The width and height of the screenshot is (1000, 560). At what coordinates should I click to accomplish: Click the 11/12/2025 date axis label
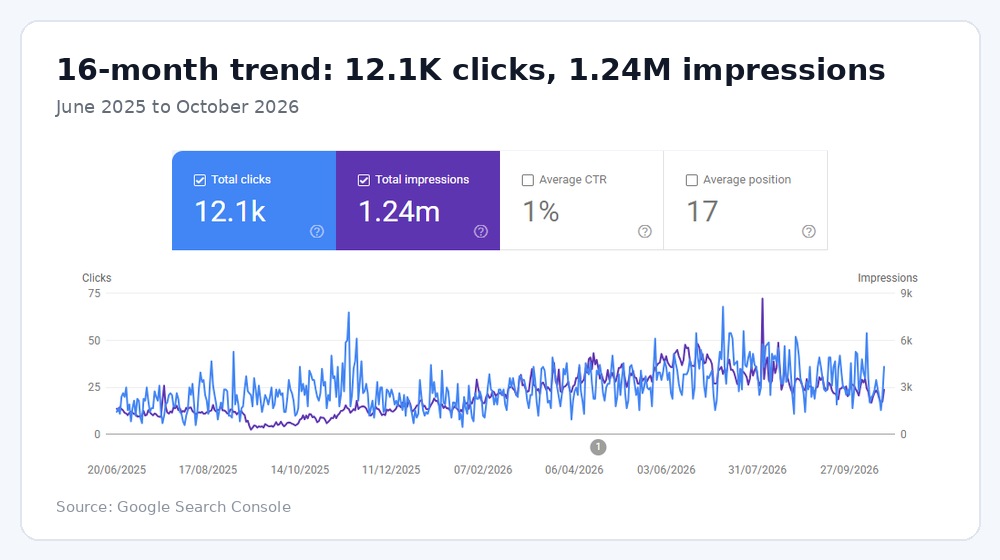(391, 470)
